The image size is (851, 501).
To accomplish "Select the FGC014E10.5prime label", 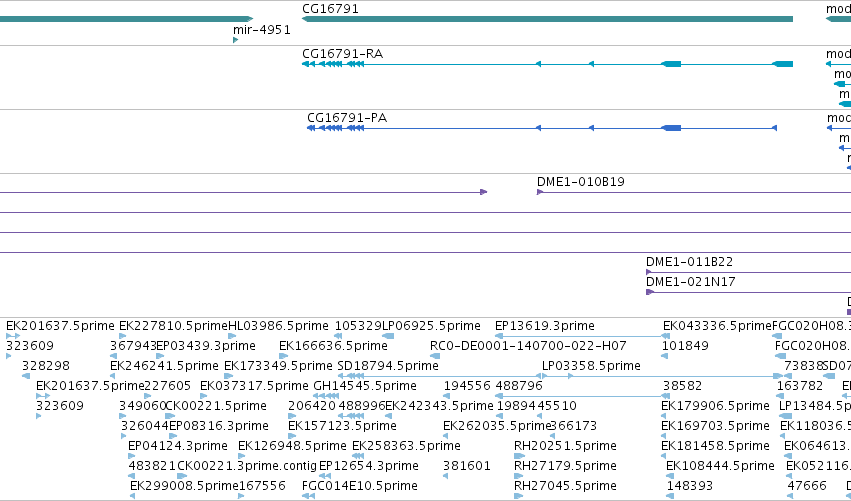I will pos(359,486).
